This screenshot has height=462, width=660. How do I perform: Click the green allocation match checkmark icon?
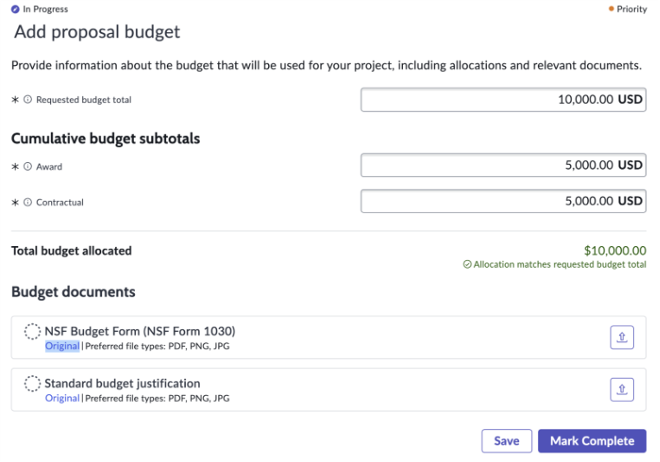467,264
